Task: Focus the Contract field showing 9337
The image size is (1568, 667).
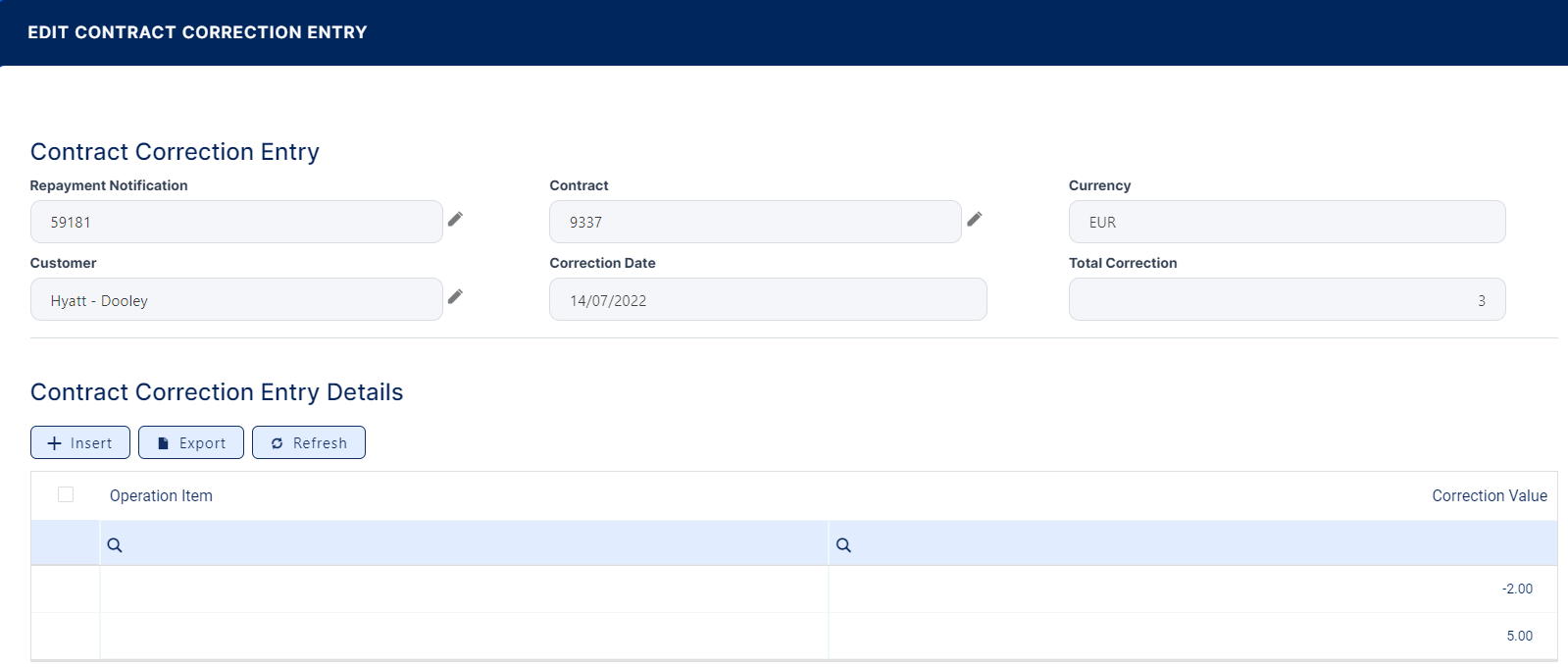Action: pos(754,223)
